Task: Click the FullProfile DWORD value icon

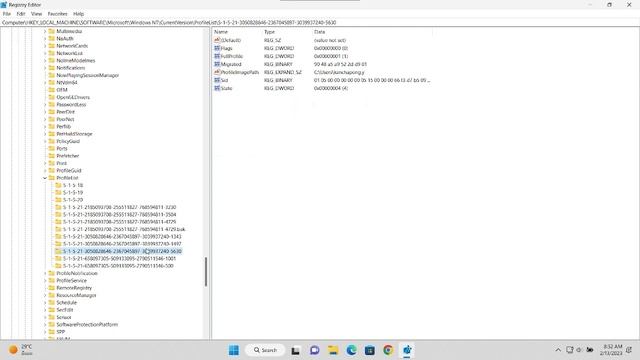Action: pyautogui.click(x=217, y=56)
